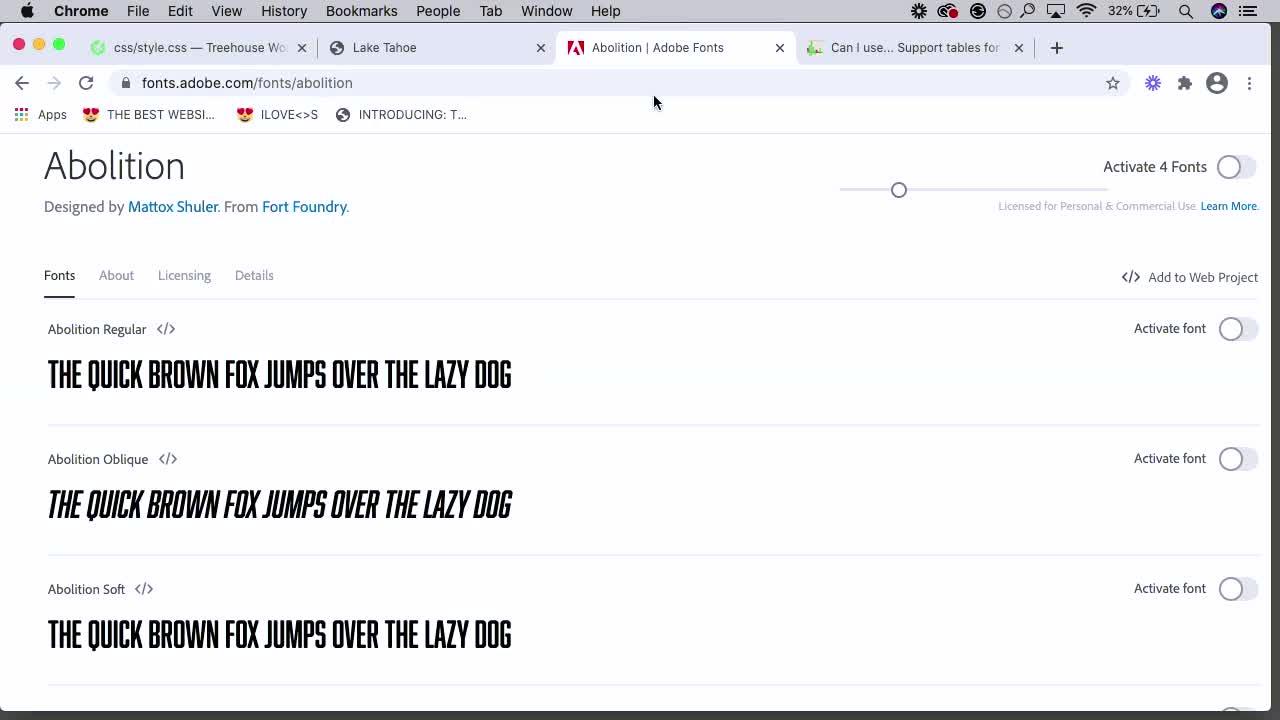Image resolution: width=1280 pixels, height=720 pixels.
Task: Open the Chrome extensions puzzle icon
Action: coord(1184,83)
